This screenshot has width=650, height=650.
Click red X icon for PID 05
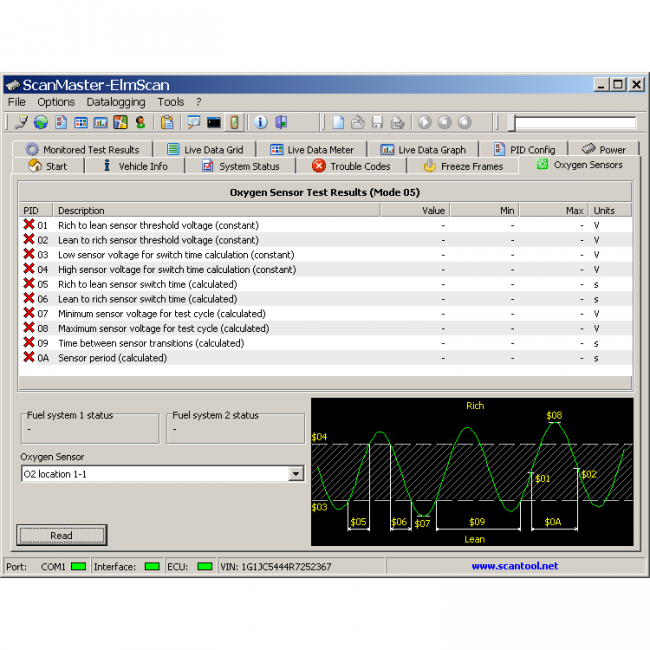pyautogui.click(x=29, y=284)
